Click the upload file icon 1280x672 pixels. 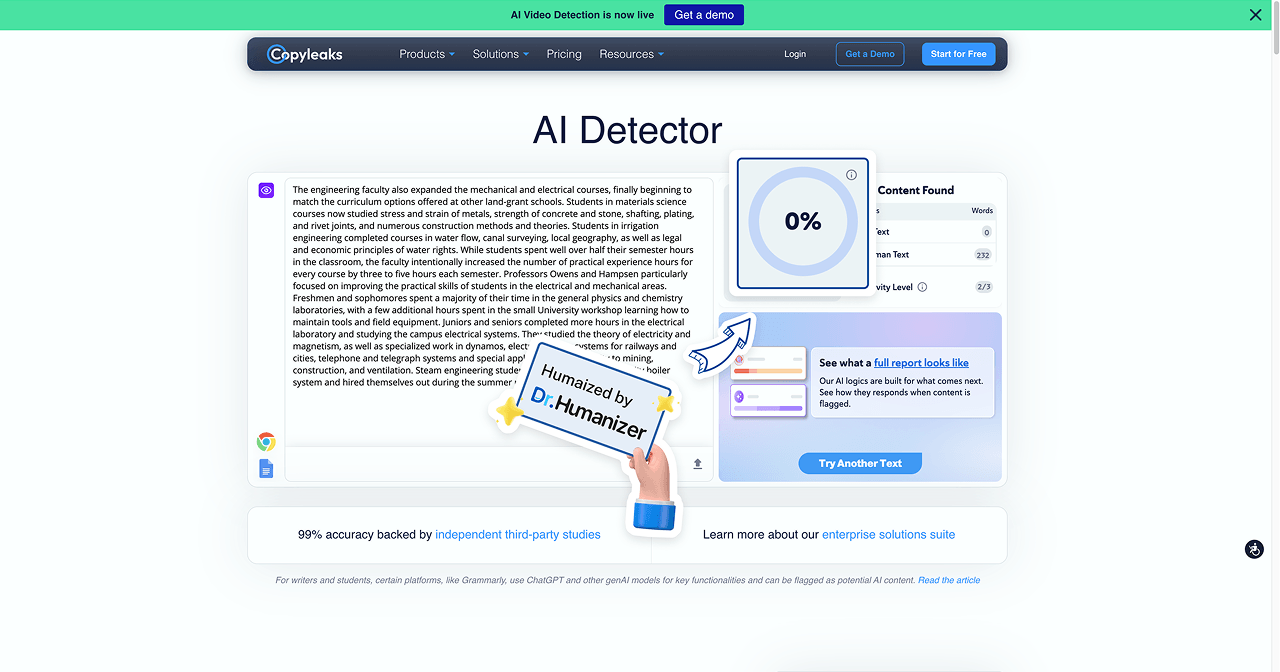pos(697,464)
